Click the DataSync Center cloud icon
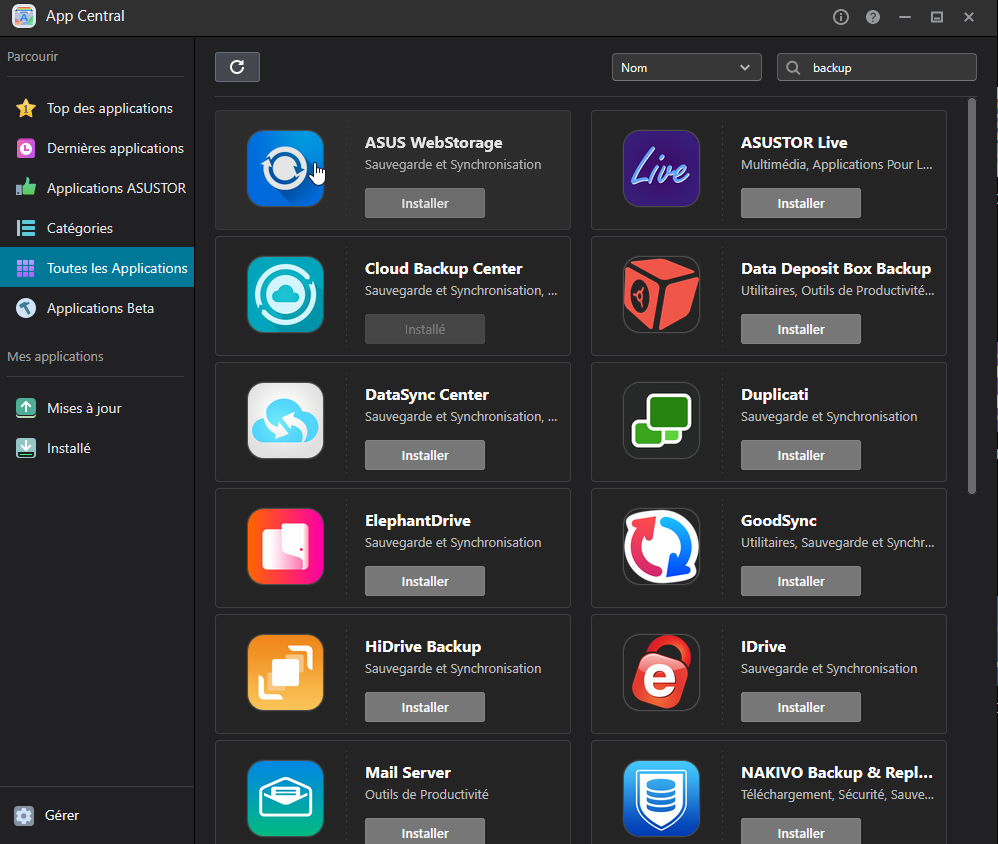The height and width of the screenshot is (844, 998). (x=285, y=421)
